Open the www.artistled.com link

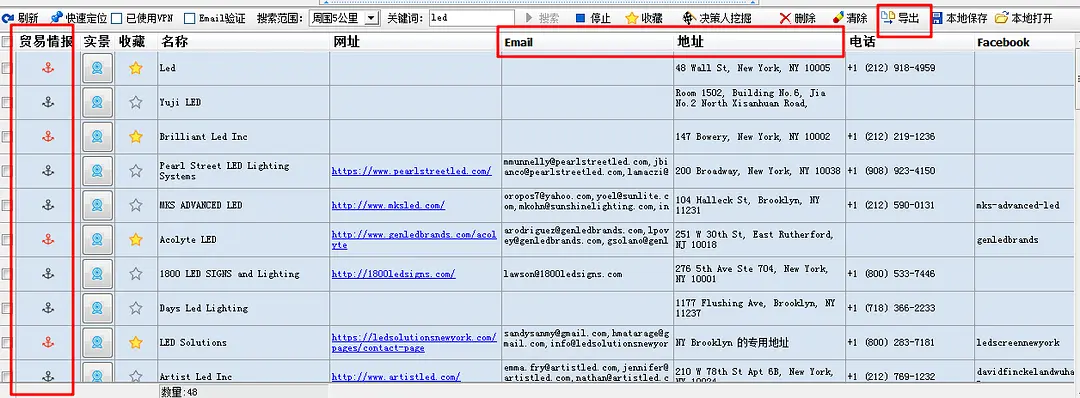coord(395,377)
